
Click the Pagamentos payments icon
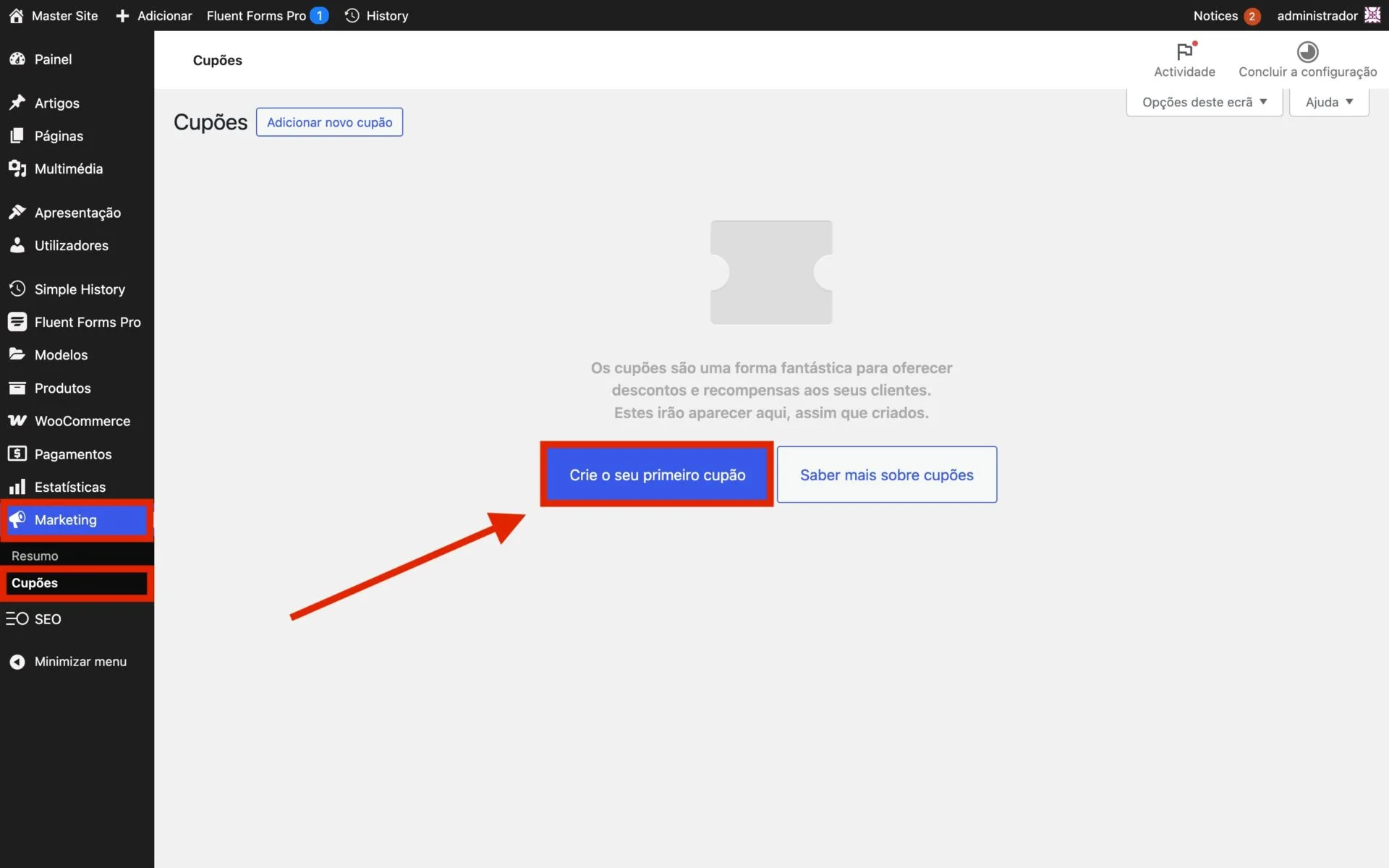(x=17, y=454)
